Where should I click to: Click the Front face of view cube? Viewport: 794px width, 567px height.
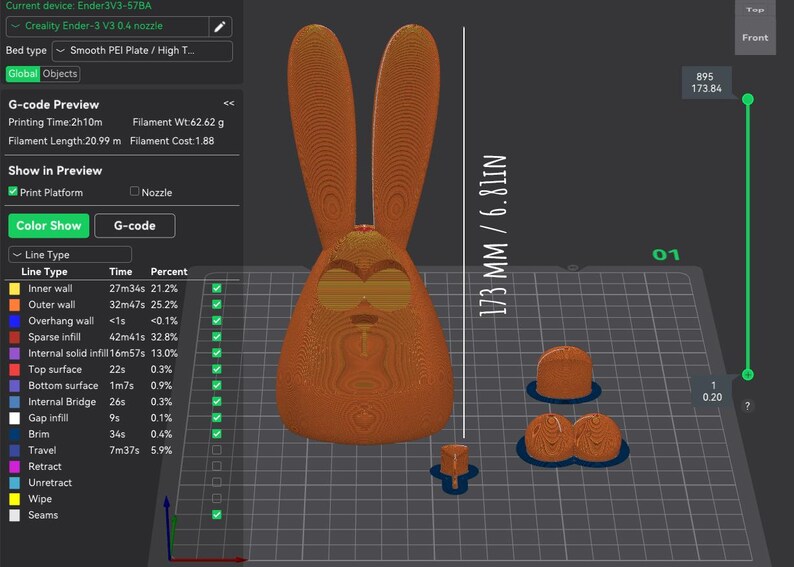[x=755, y=37]
